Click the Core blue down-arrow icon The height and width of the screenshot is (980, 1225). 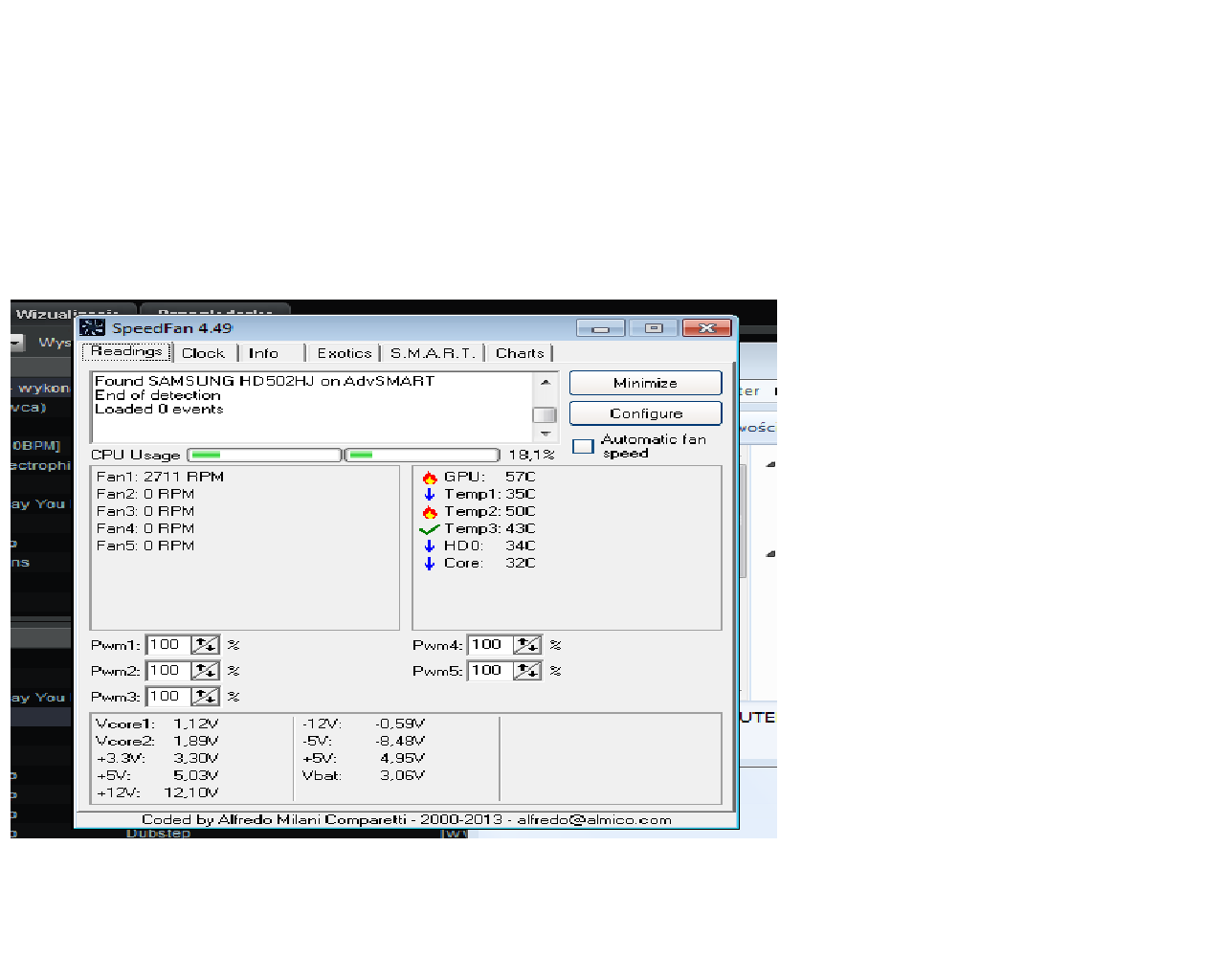click(430, 564)
